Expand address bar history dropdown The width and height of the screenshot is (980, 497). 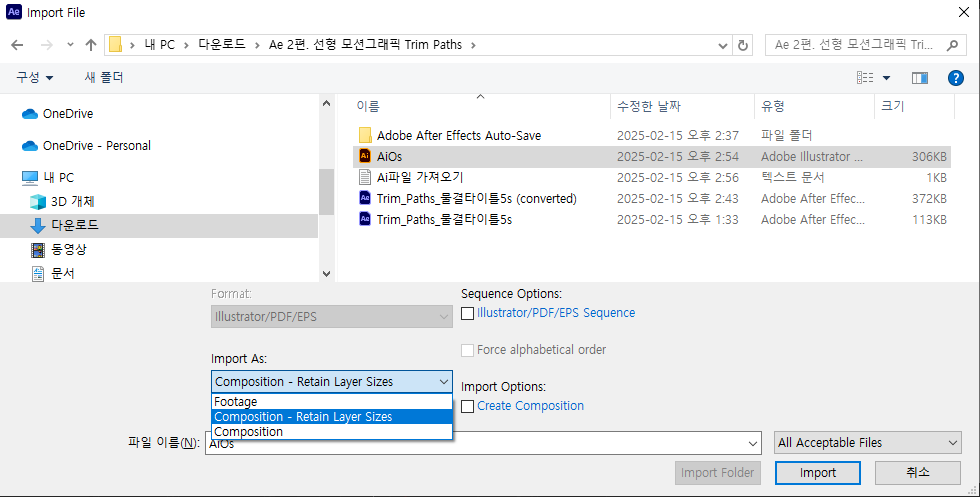(722, 45)
